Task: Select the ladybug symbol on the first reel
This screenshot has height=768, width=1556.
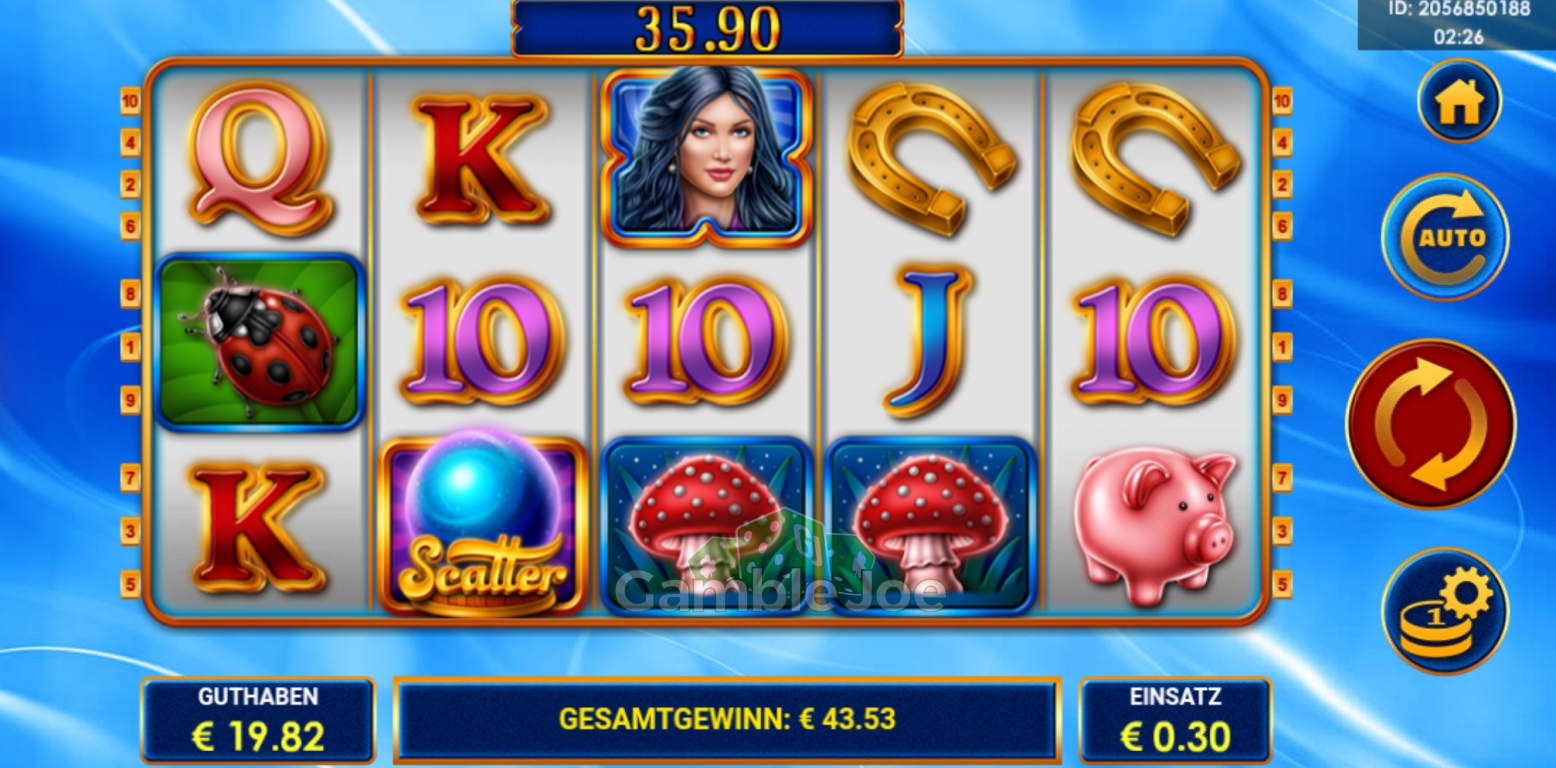Action: [260, 343]
